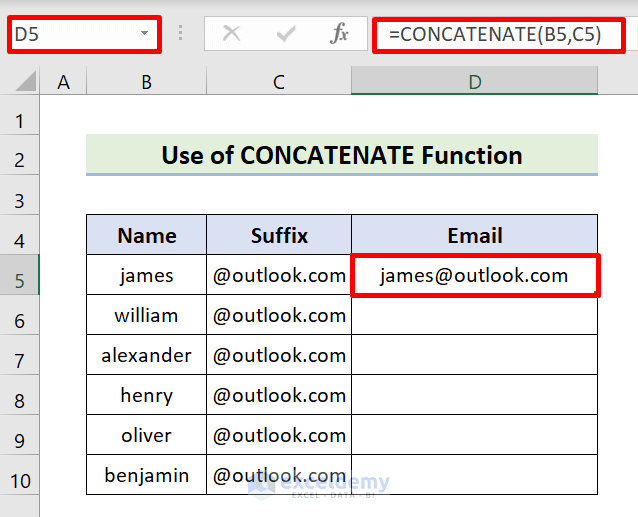Viewport: 638px width, 517px height.
Task: Select the cell containing benjamin
Action: coord(146,475)
